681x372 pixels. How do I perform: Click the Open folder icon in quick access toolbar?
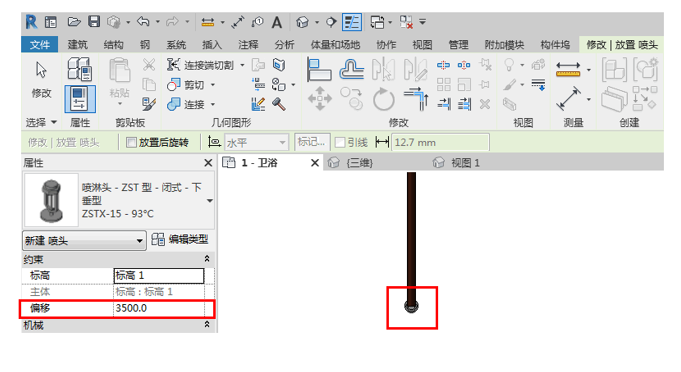pyautogui.click(x=74, y=22)
